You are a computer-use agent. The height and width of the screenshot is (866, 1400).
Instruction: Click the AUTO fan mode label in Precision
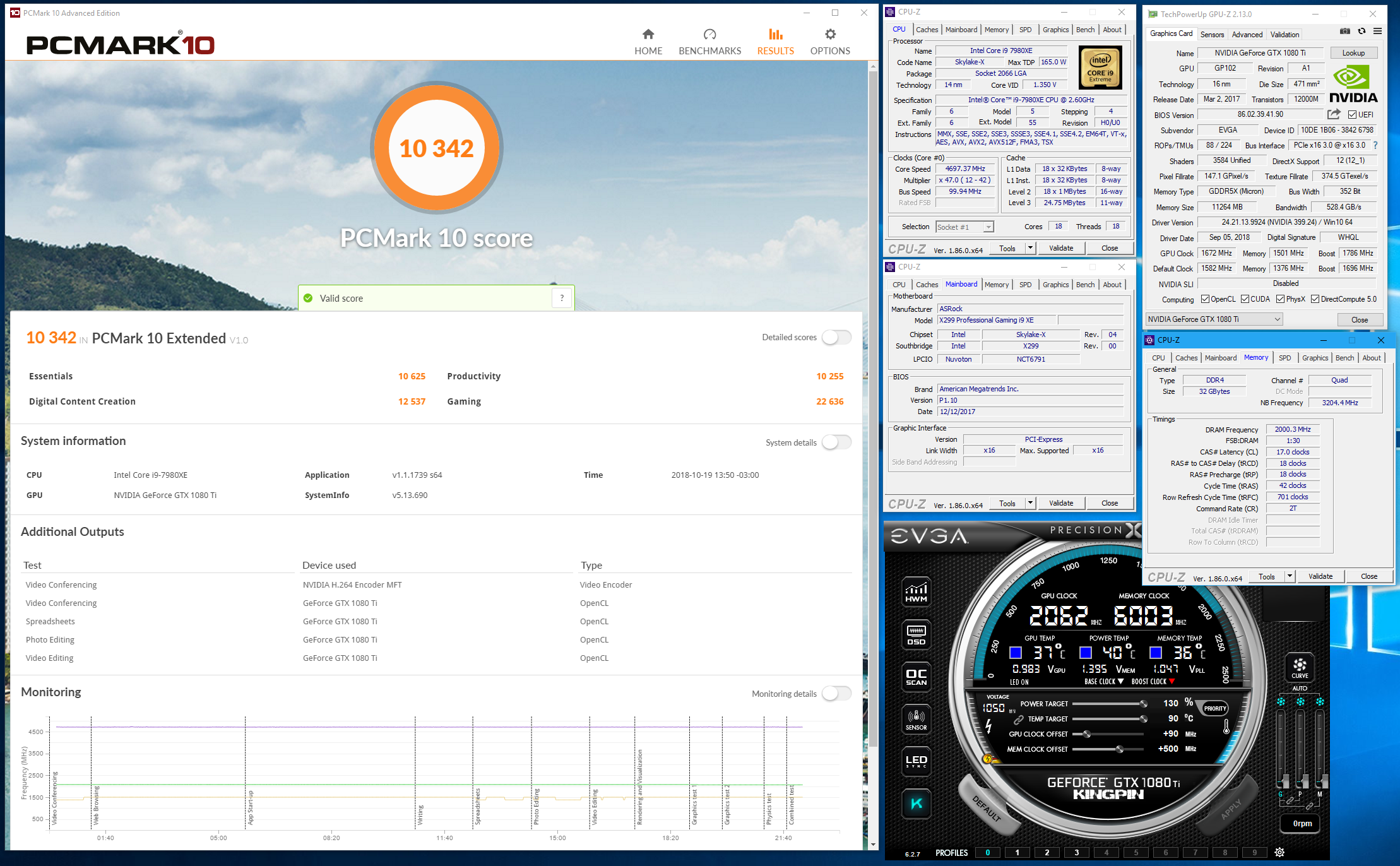1300,688
